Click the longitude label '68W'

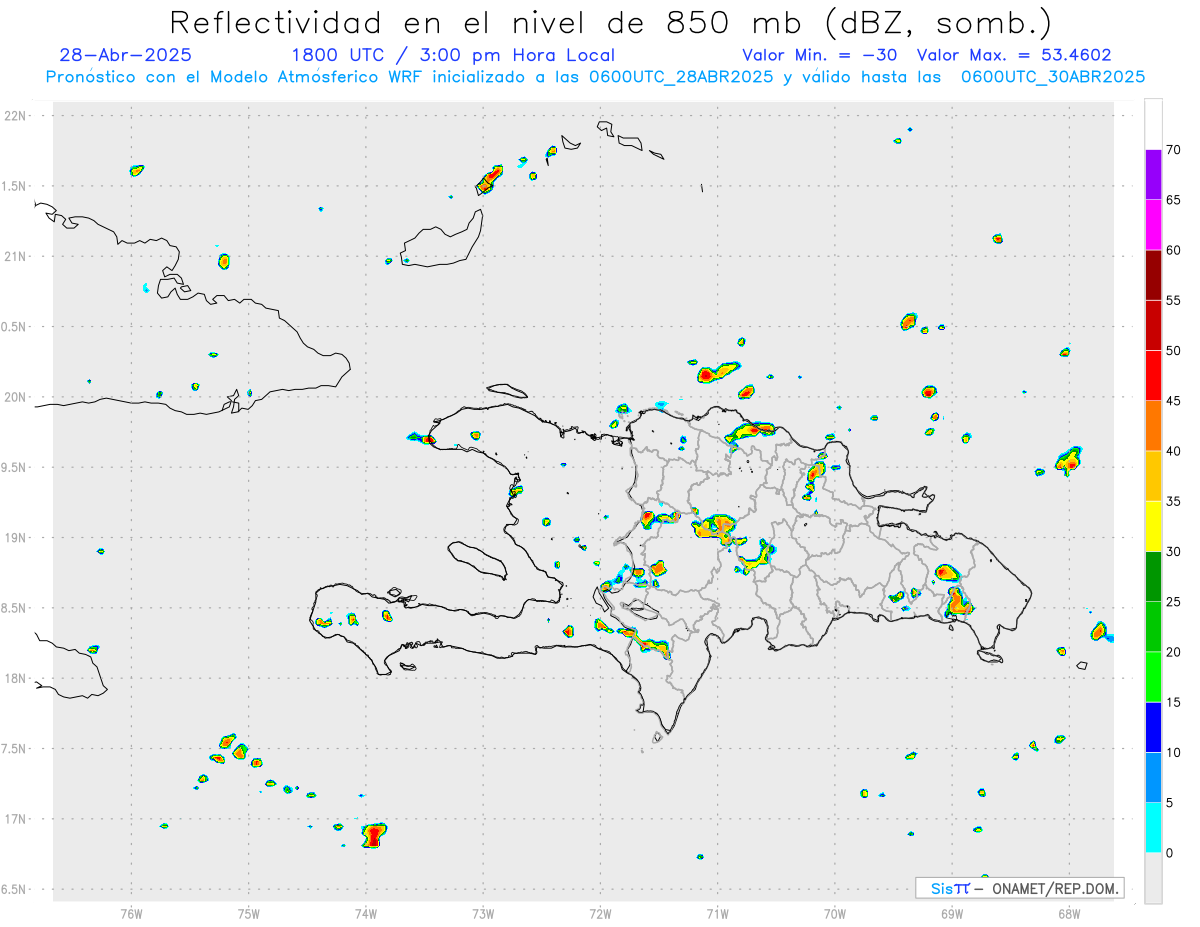[1069, 914]
